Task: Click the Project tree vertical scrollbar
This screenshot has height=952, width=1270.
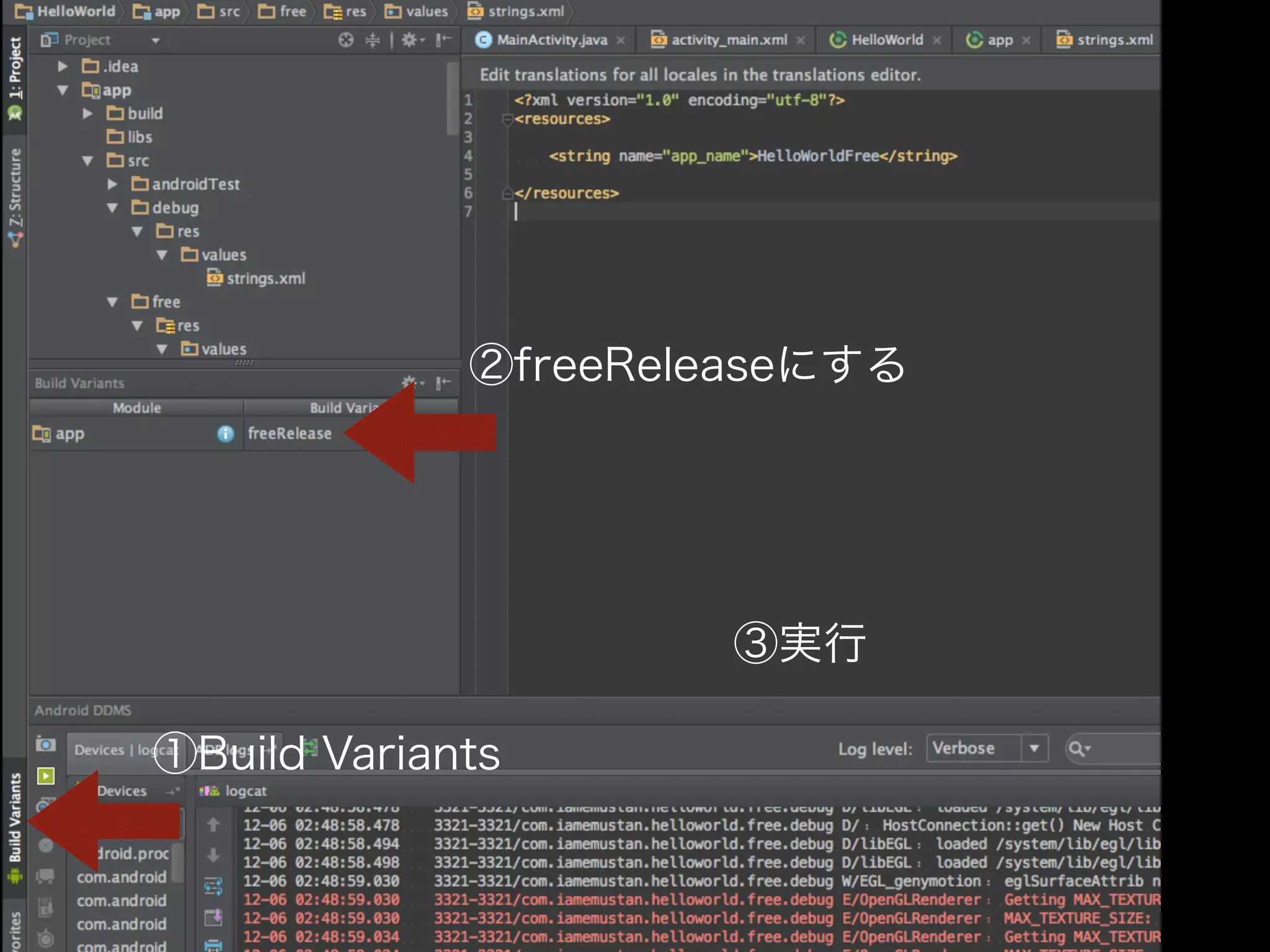Action: (x=453, y=99)
